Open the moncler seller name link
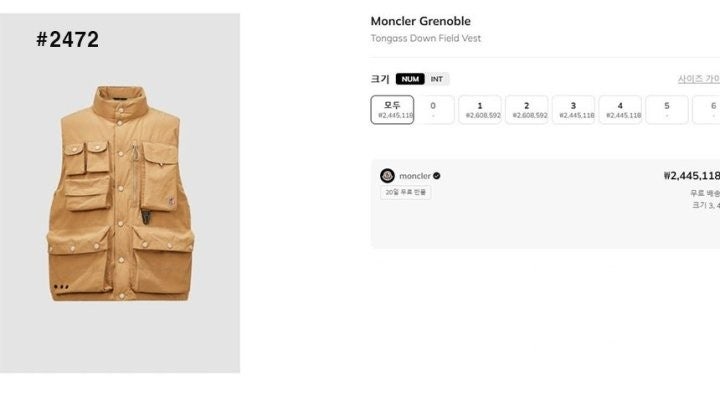 (415, 176)
